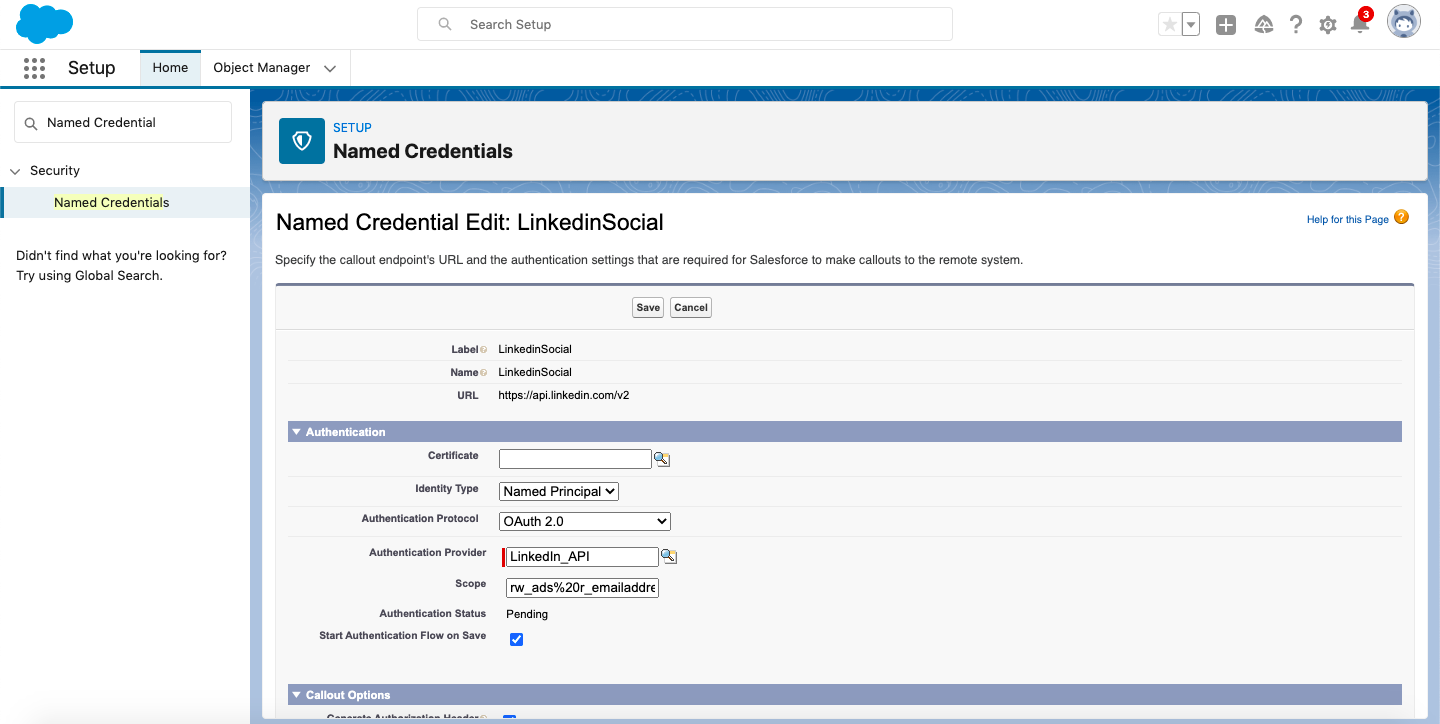Click the Quick Find box containing Named Credential
Image resolution: width=1440 pixels, height=724 pixels.
pyautogui.click(x=123, y=122)
